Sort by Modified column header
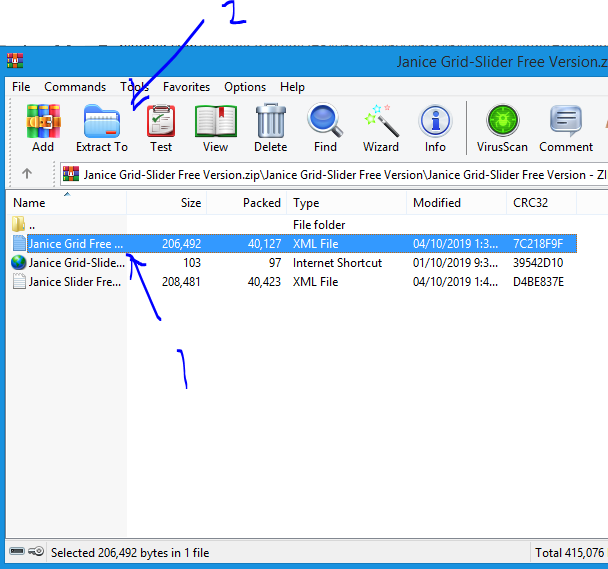Screen dimensions: 608x569 (x=456, y=203)
